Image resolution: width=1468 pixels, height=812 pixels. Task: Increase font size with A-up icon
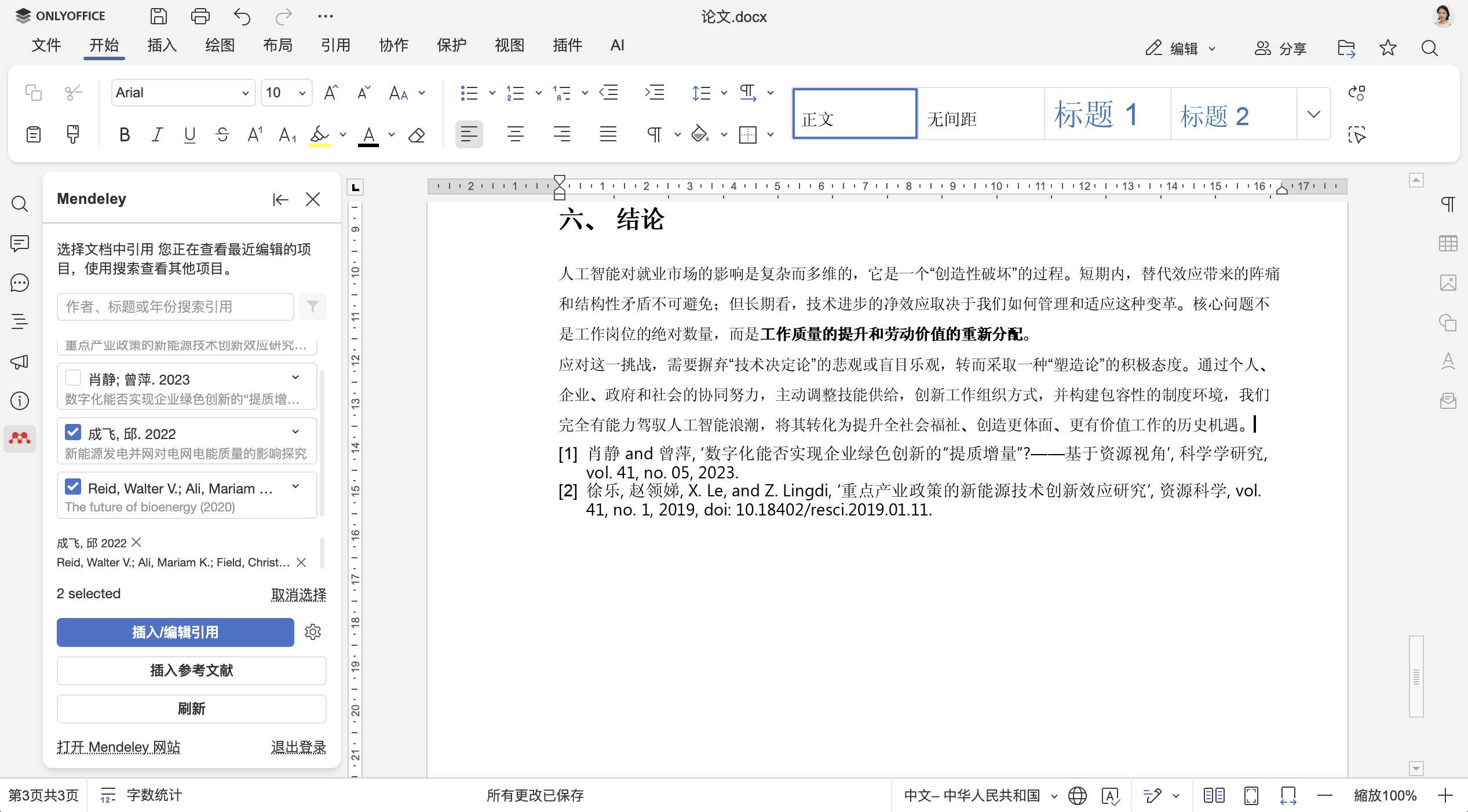[331, 93]
